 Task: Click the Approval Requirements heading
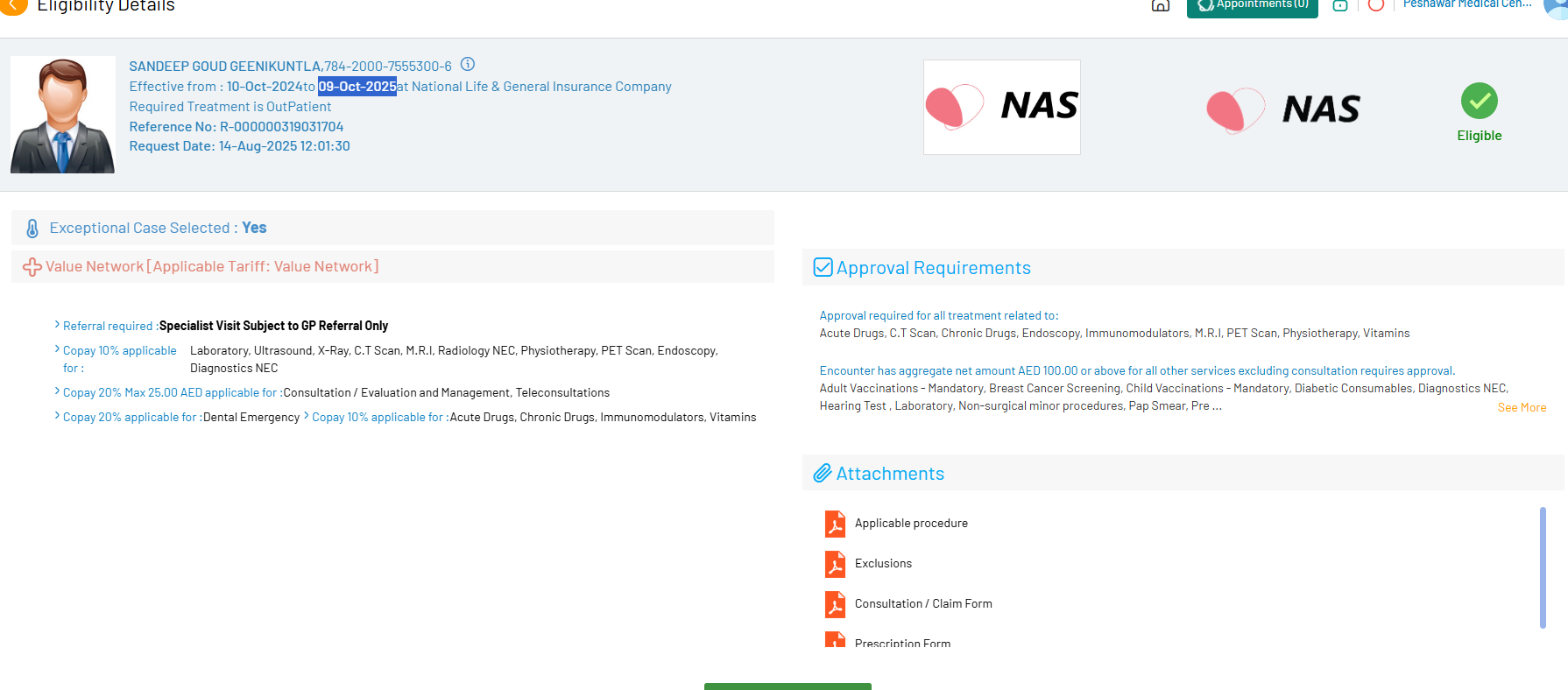(934, 268)
